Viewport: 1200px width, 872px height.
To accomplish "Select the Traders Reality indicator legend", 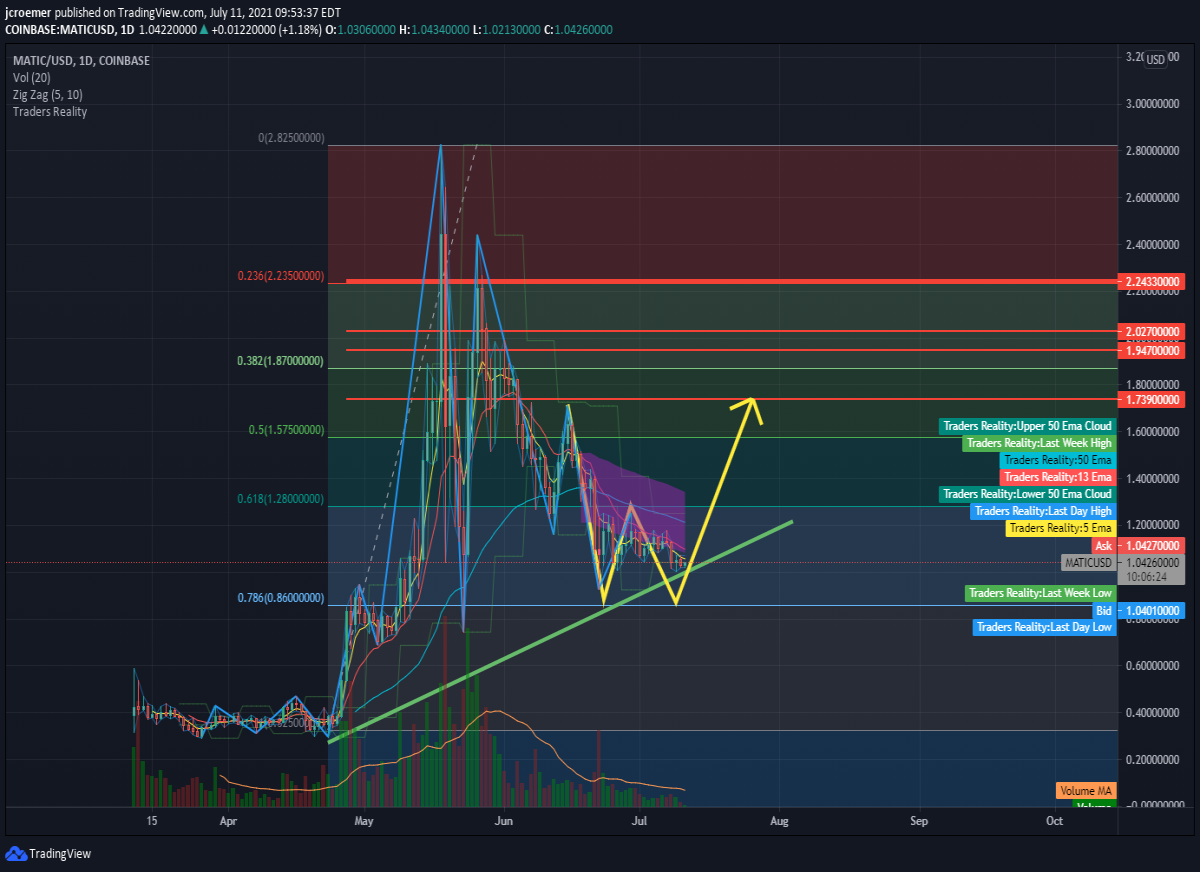I will (x=50, y=111).
